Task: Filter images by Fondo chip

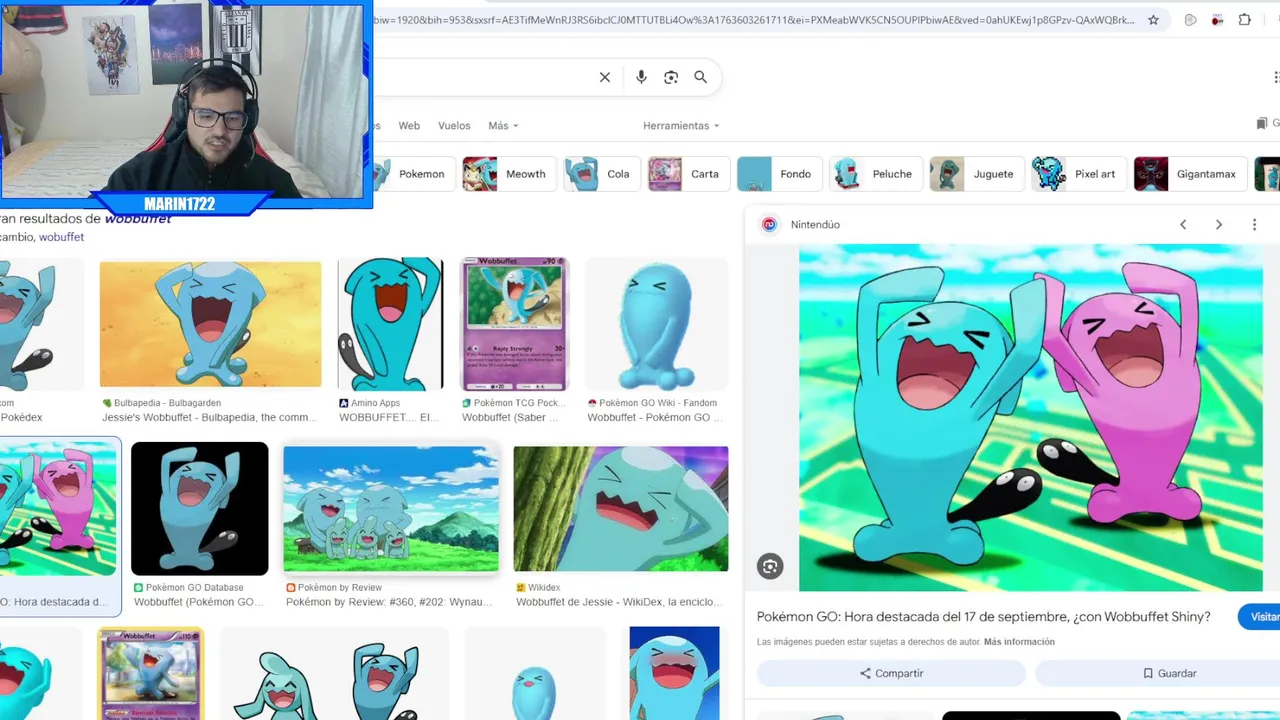Action: [779, 174]
